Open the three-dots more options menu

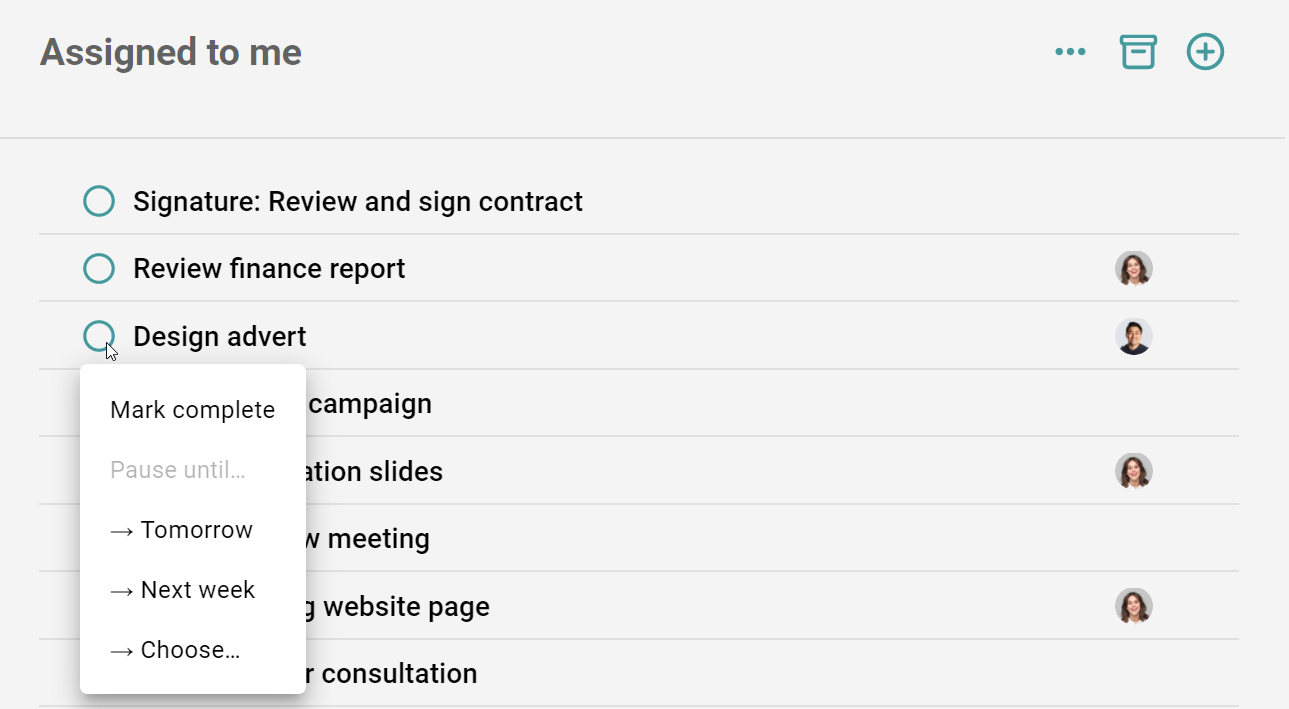1070,52
